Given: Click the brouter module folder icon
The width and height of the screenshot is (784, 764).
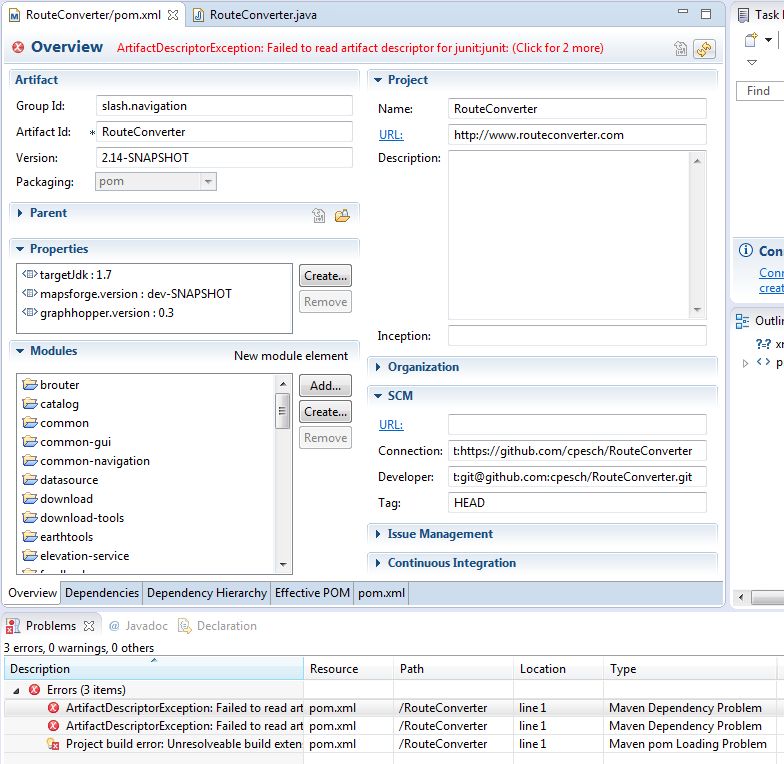Looking at the screenshot, I should pyautogui.click(x=30, y=384).
